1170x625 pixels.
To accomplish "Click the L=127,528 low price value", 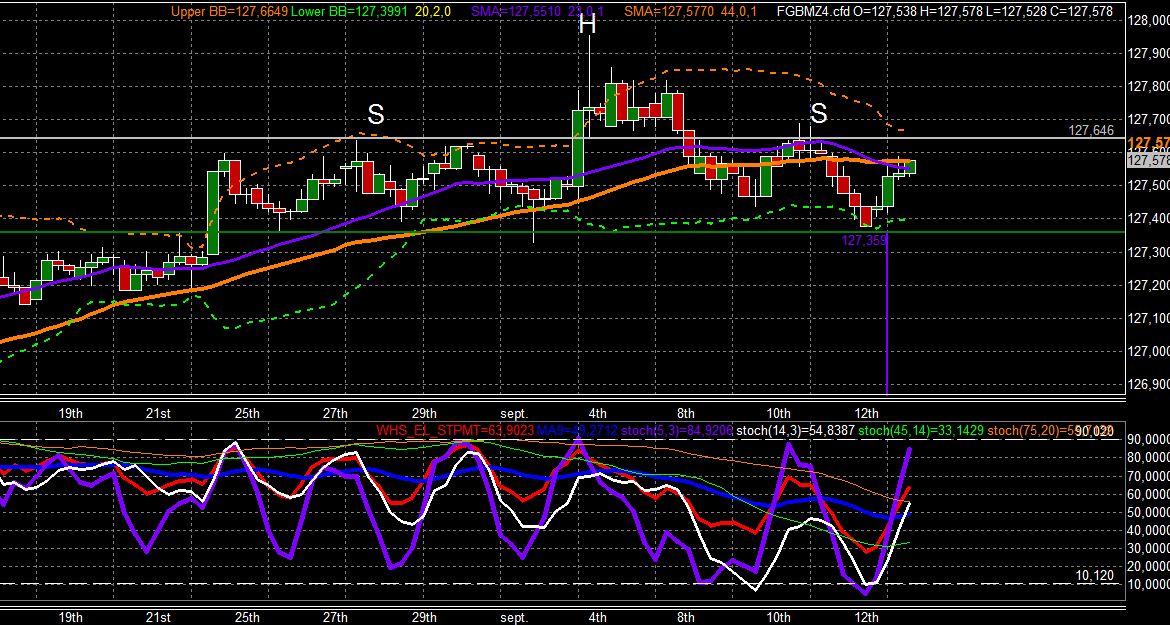I will pos(1014,11).
